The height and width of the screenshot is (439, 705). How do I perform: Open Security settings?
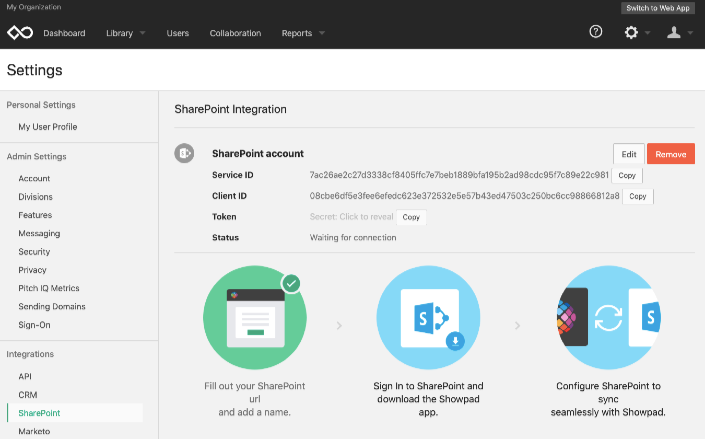pyautogui.click(x=34, y=252)
